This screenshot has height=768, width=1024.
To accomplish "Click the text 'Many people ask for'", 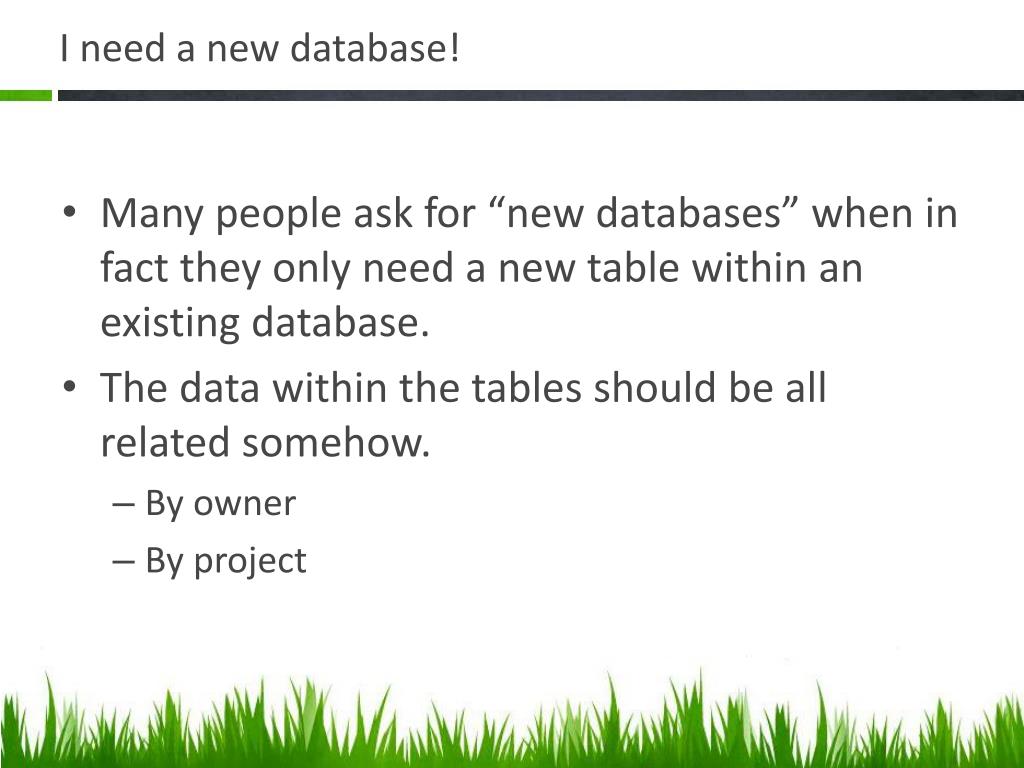I will pyautogui.click(x=288, y=214).
